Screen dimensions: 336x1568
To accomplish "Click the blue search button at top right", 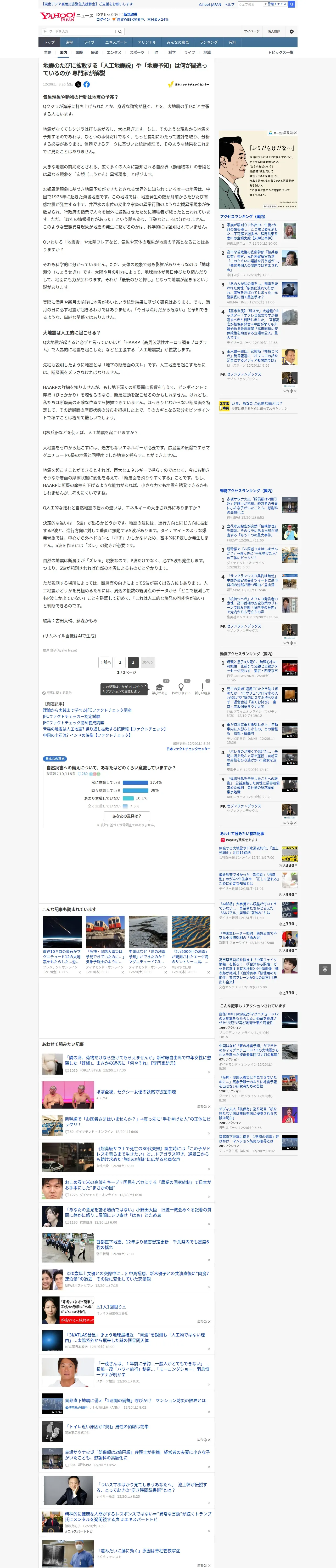I will pyautogui.click(x=292, y=4).
